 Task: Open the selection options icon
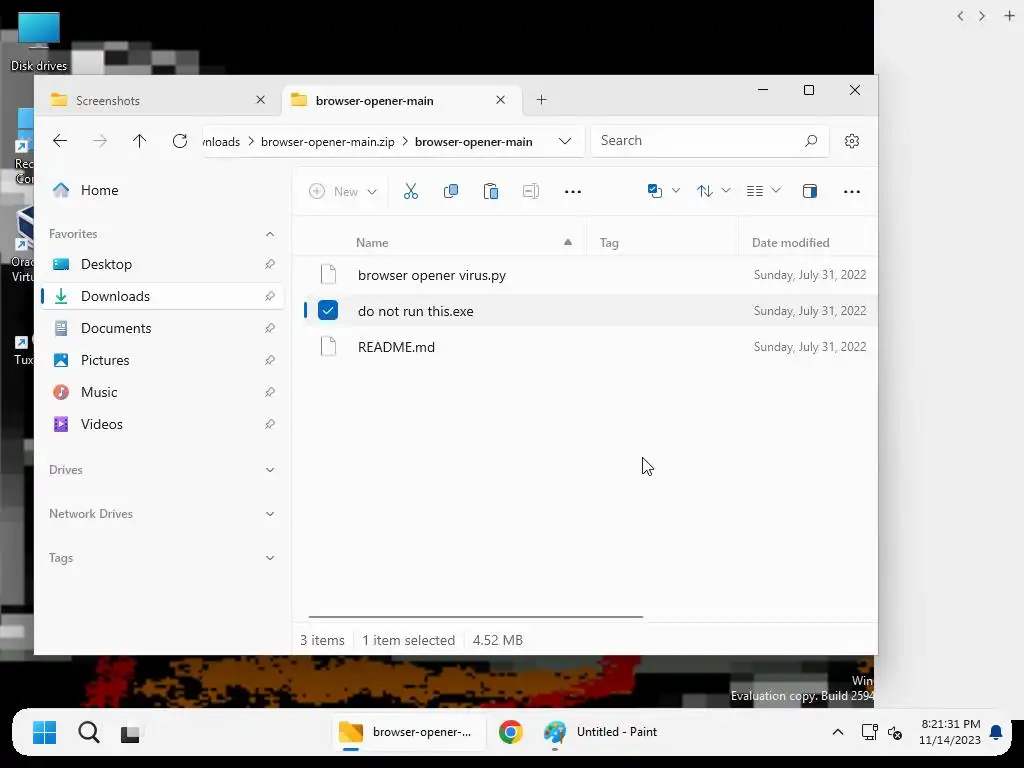[655, 191]
